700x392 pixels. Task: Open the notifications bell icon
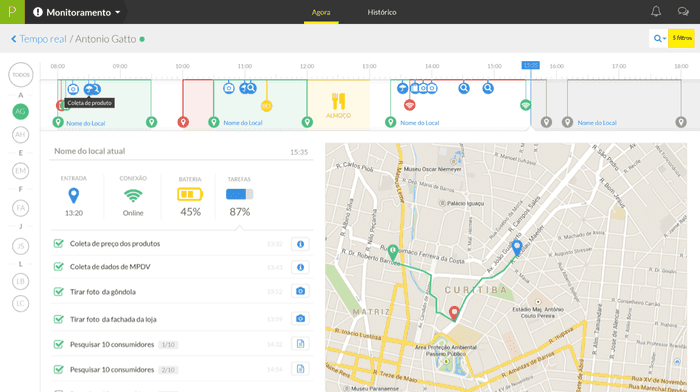click(656, 12)
